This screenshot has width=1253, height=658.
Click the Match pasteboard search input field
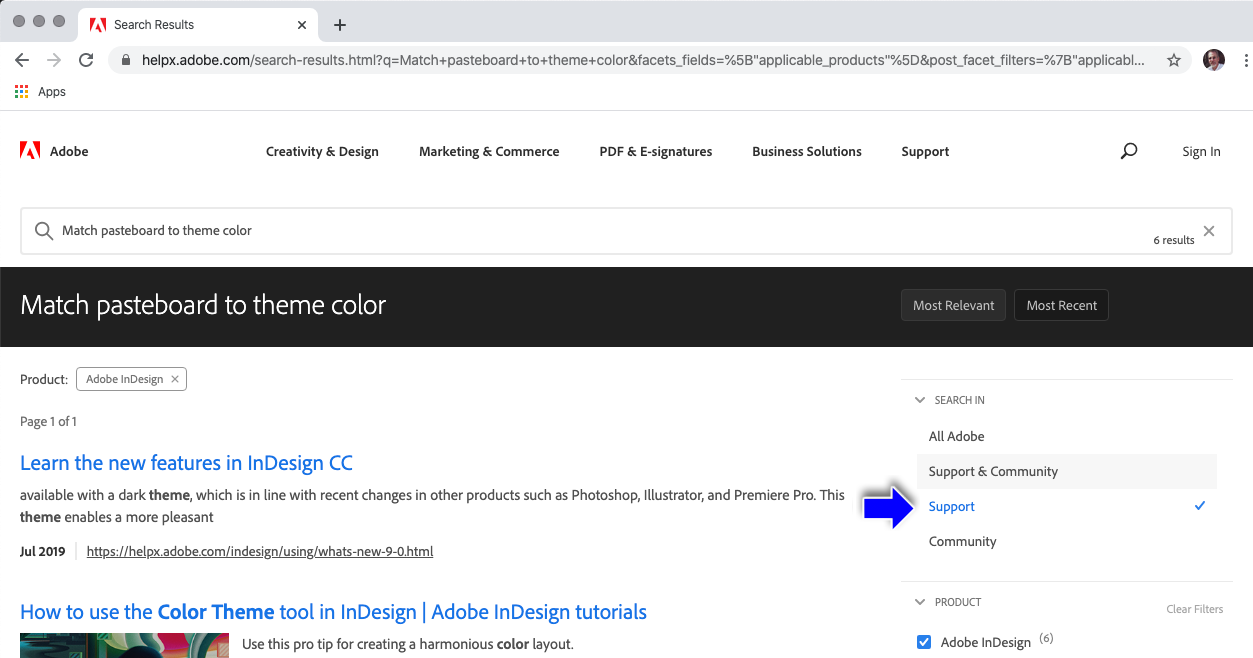(626, 231)
